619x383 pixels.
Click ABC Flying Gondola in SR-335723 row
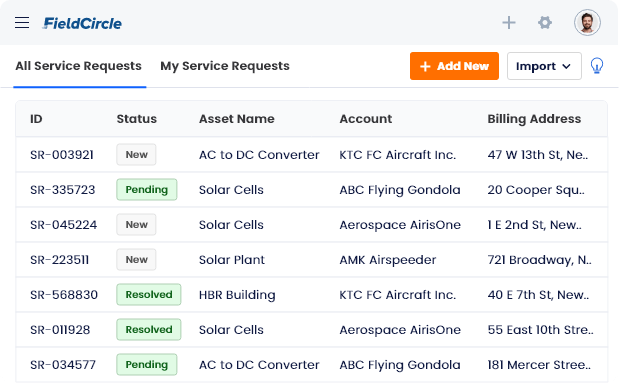point(400,190)
